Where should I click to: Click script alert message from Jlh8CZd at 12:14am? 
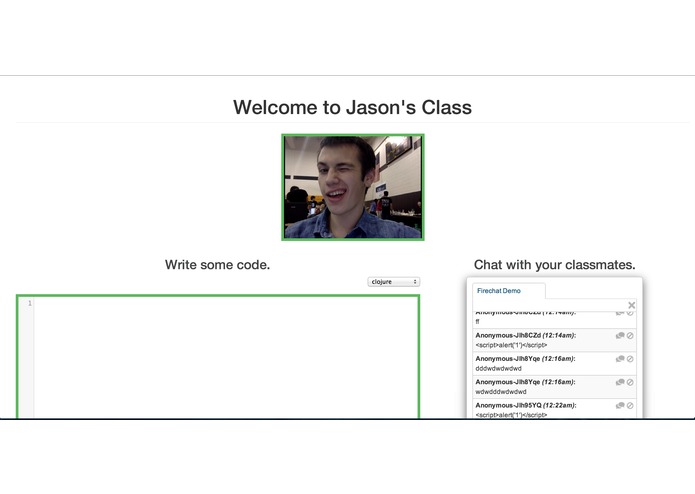point(511,345)
